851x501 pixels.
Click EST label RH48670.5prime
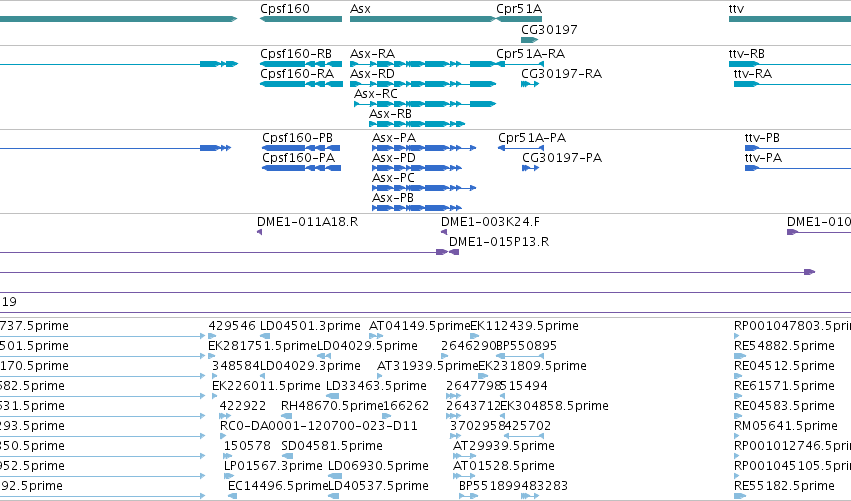pyautogui.click(x=332, y=407)
